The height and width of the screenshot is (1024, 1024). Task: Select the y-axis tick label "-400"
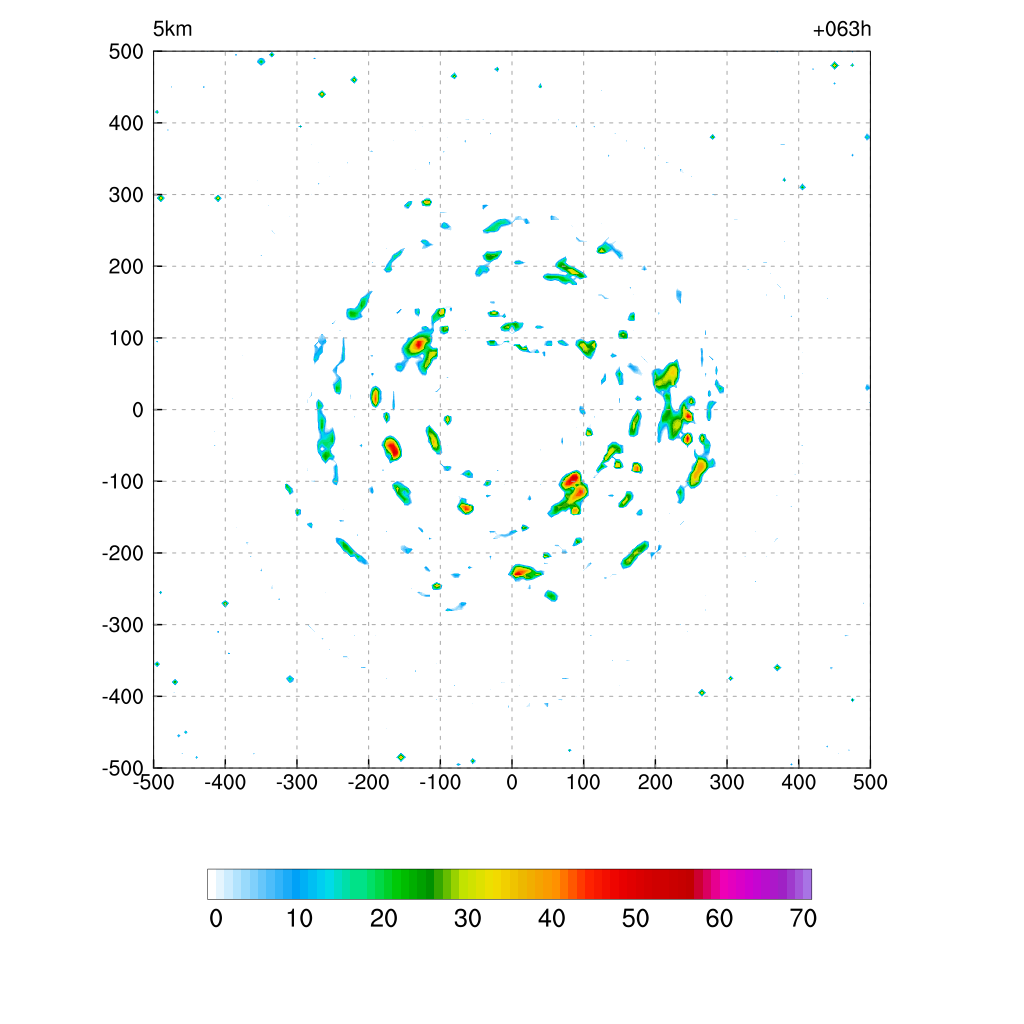(123, 697)
